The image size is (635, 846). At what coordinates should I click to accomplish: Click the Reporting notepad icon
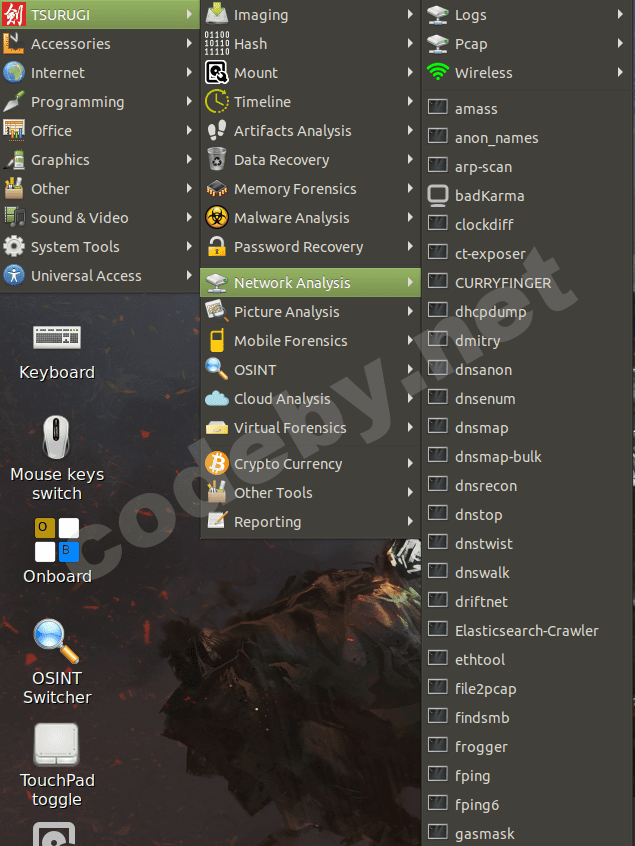(217, 522)
